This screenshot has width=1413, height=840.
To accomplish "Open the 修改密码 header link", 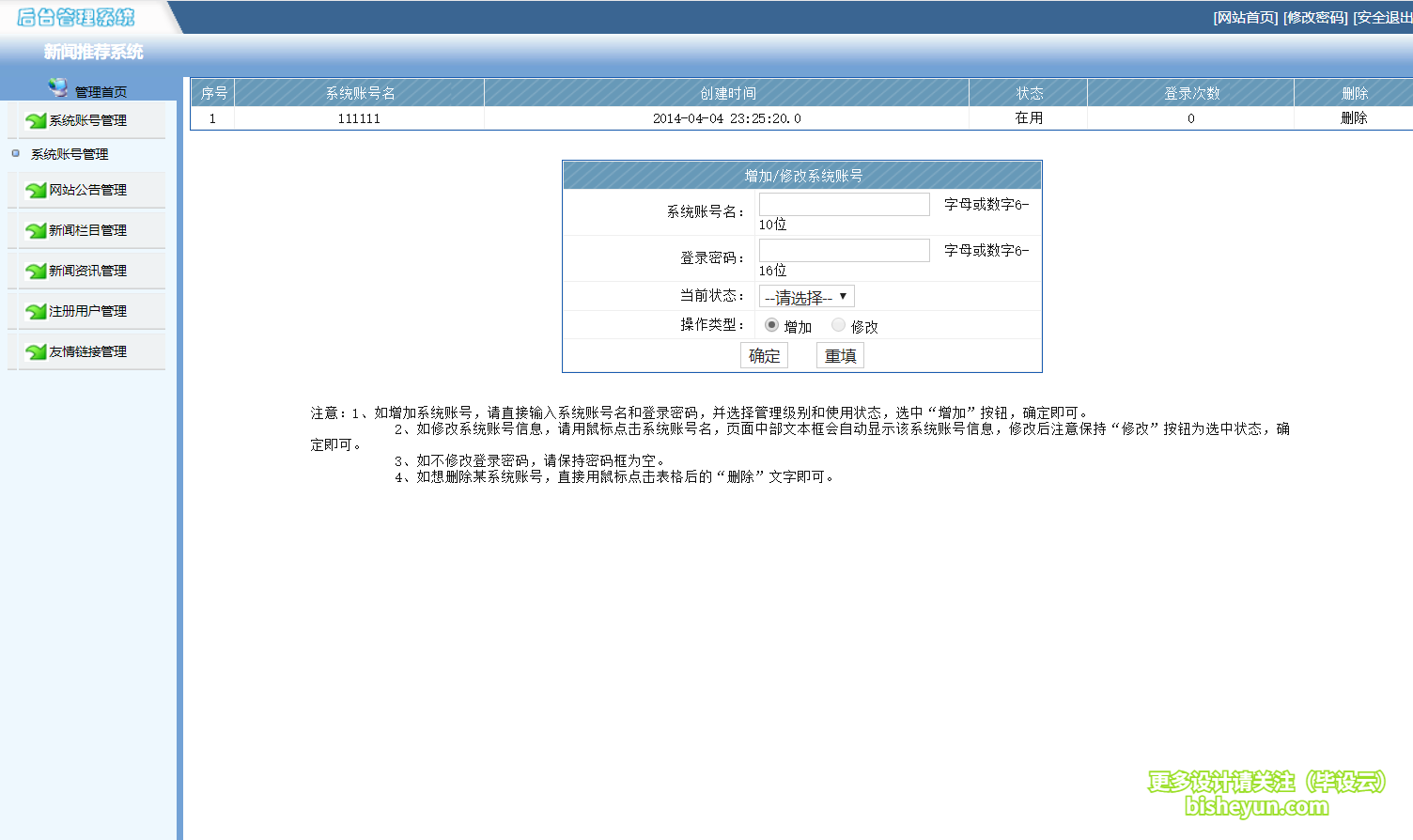I will pos(1315,17).
